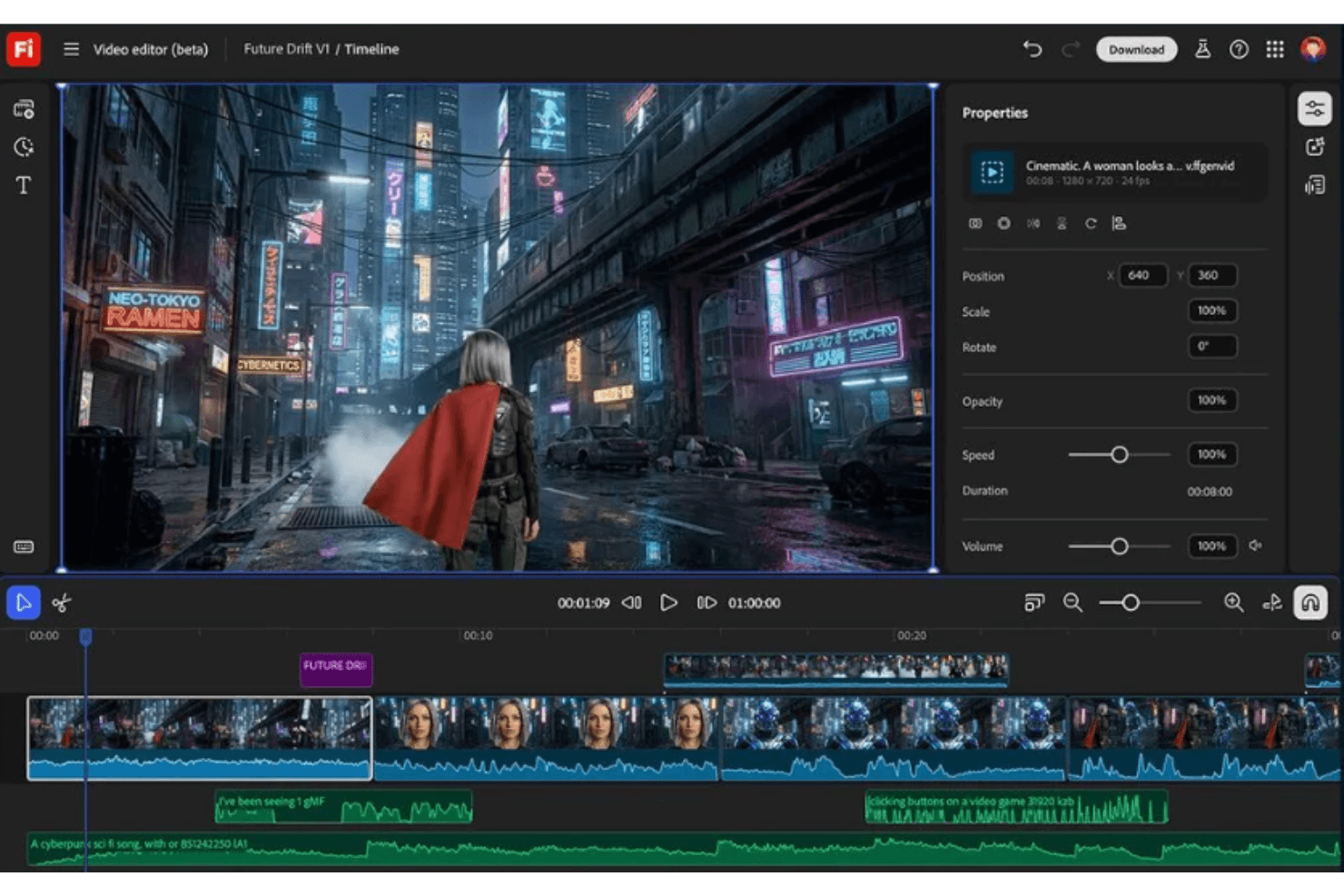The height and width of the screenshot is (896, 1344).
Task: Mute the clip with the speaker icon
Action: click(1255, 546)
